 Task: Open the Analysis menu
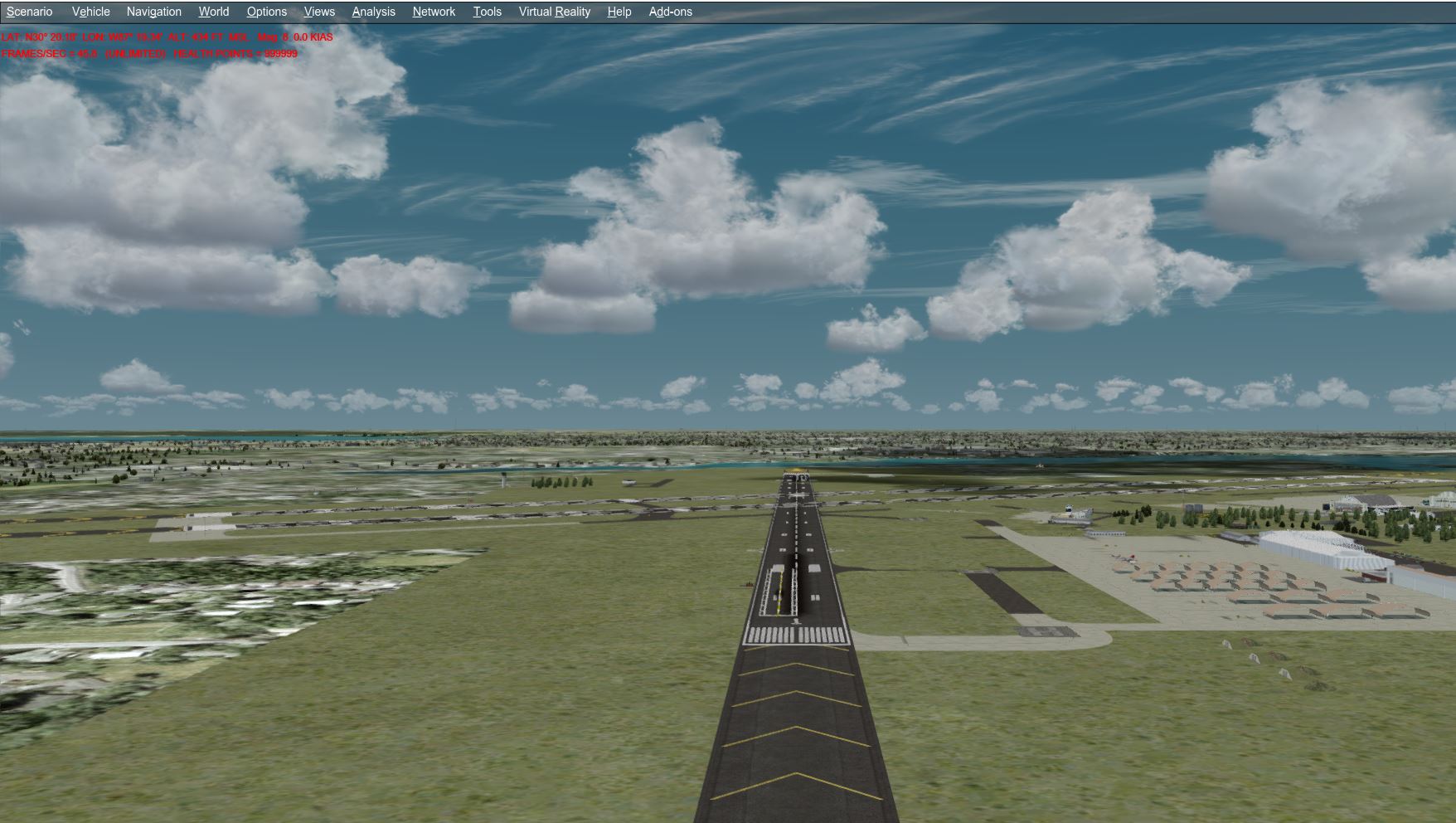coord(373,12)
